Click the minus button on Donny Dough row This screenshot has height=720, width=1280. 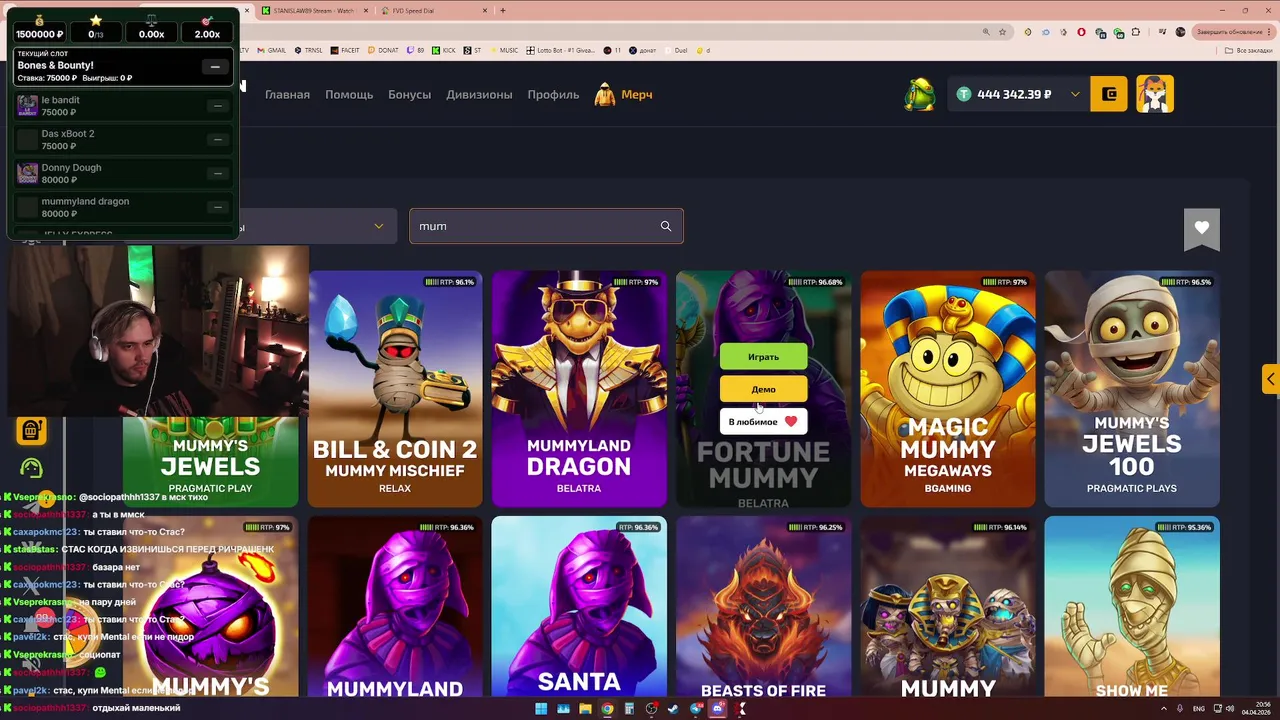click(217, 173)
